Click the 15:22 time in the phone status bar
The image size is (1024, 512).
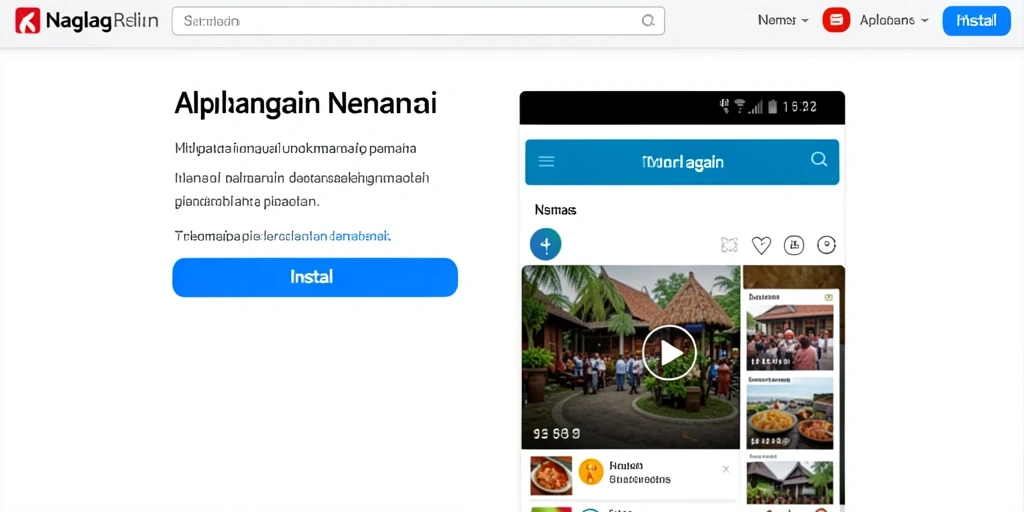pos(799,106)
